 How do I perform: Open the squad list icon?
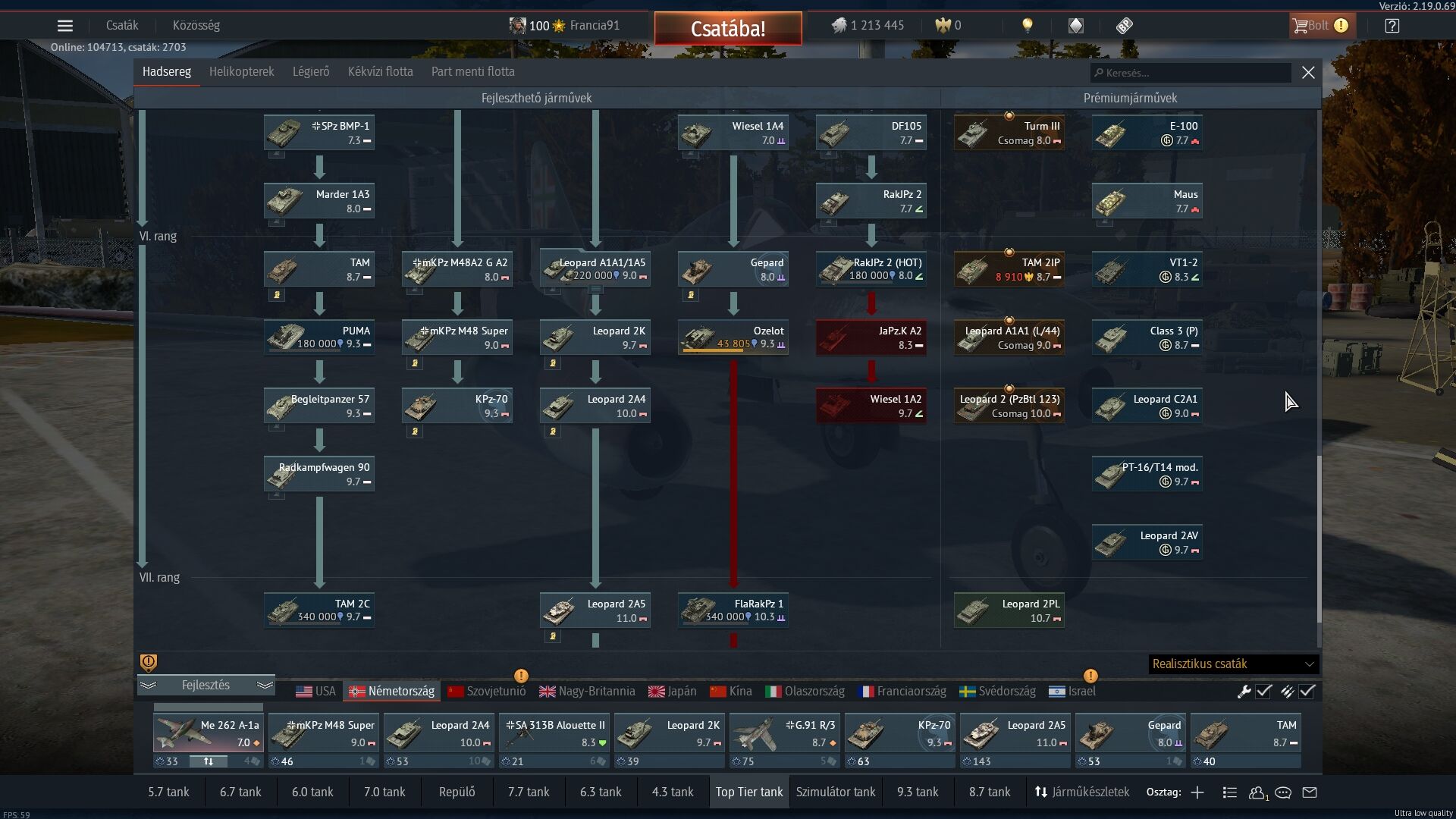pos(1230,792)
